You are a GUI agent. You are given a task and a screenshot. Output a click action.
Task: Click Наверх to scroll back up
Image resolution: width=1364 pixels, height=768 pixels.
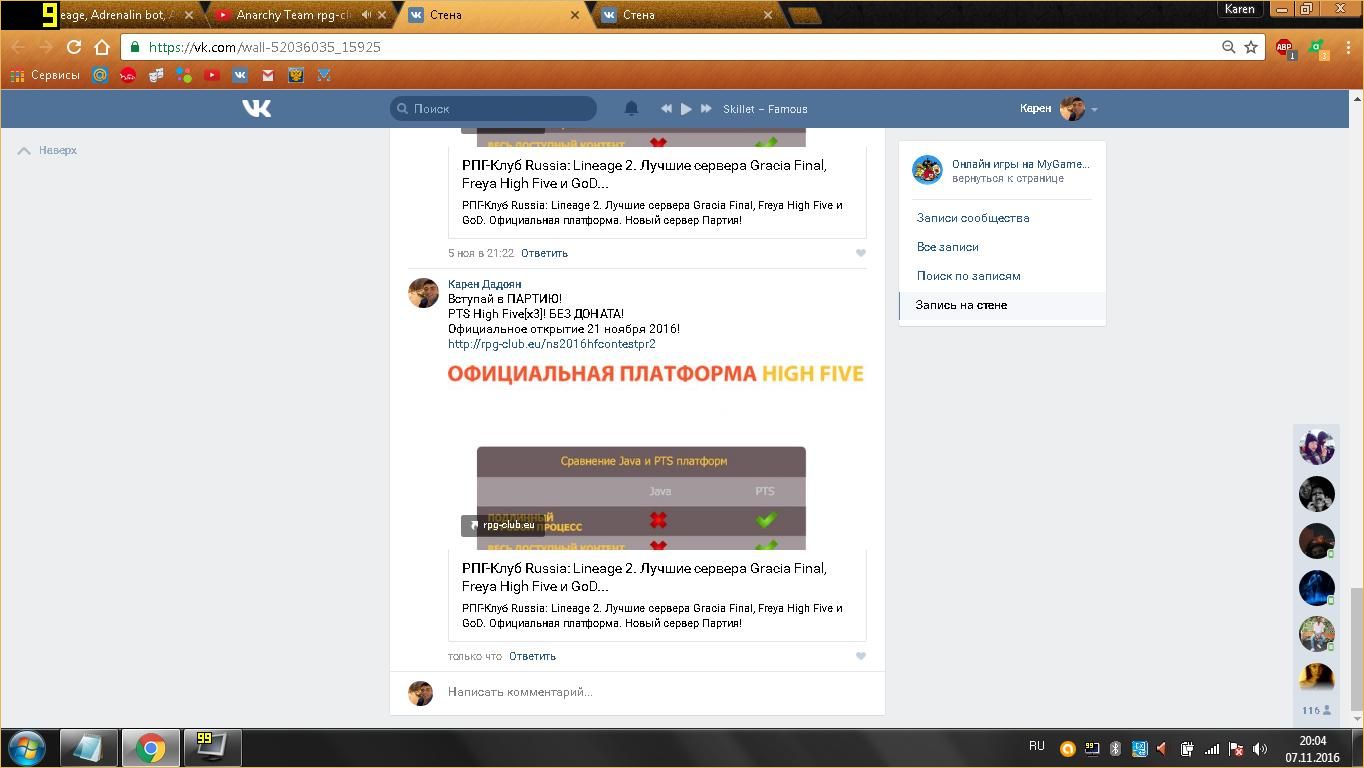48,150
